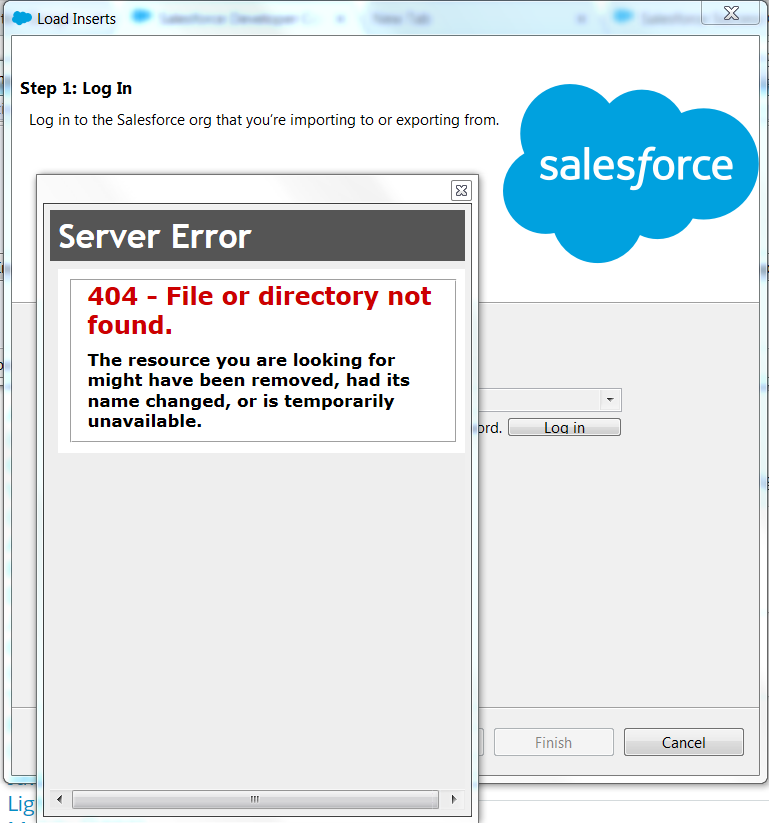Click the horizontal scrollbar thumb
Viewport: 769px width, 823px height.
tap(255, 799)
